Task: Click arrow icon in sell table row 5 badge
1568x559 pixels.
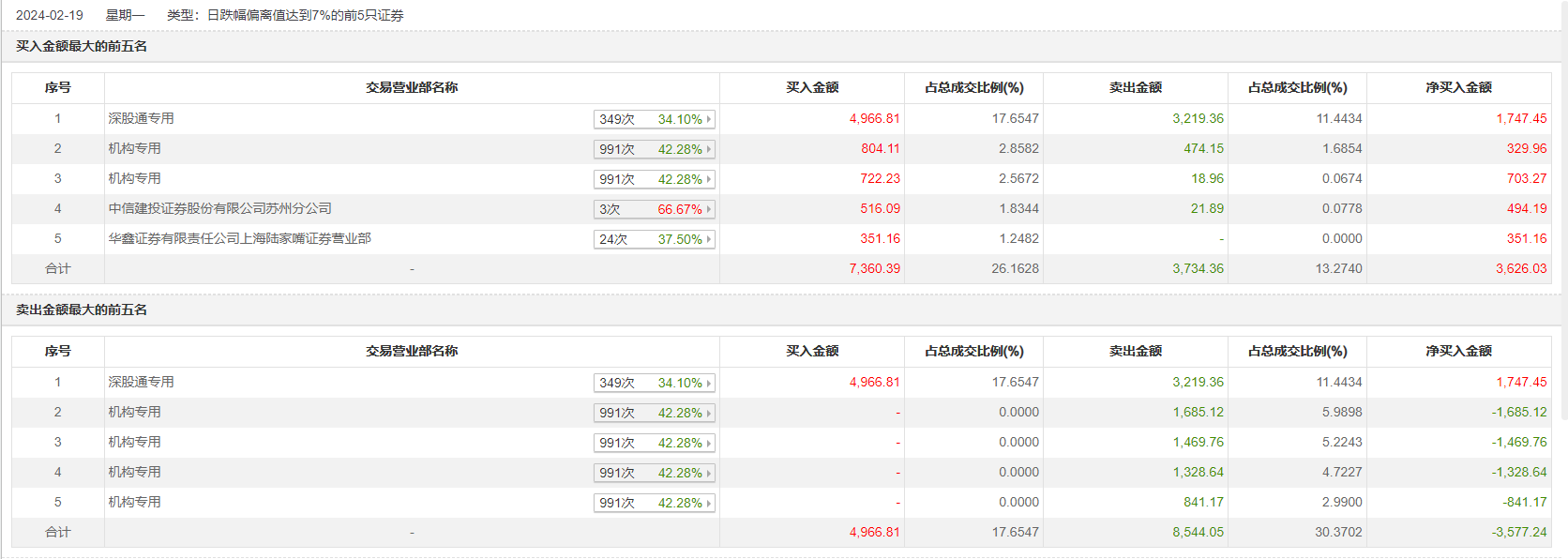Action: coord(709,503)
